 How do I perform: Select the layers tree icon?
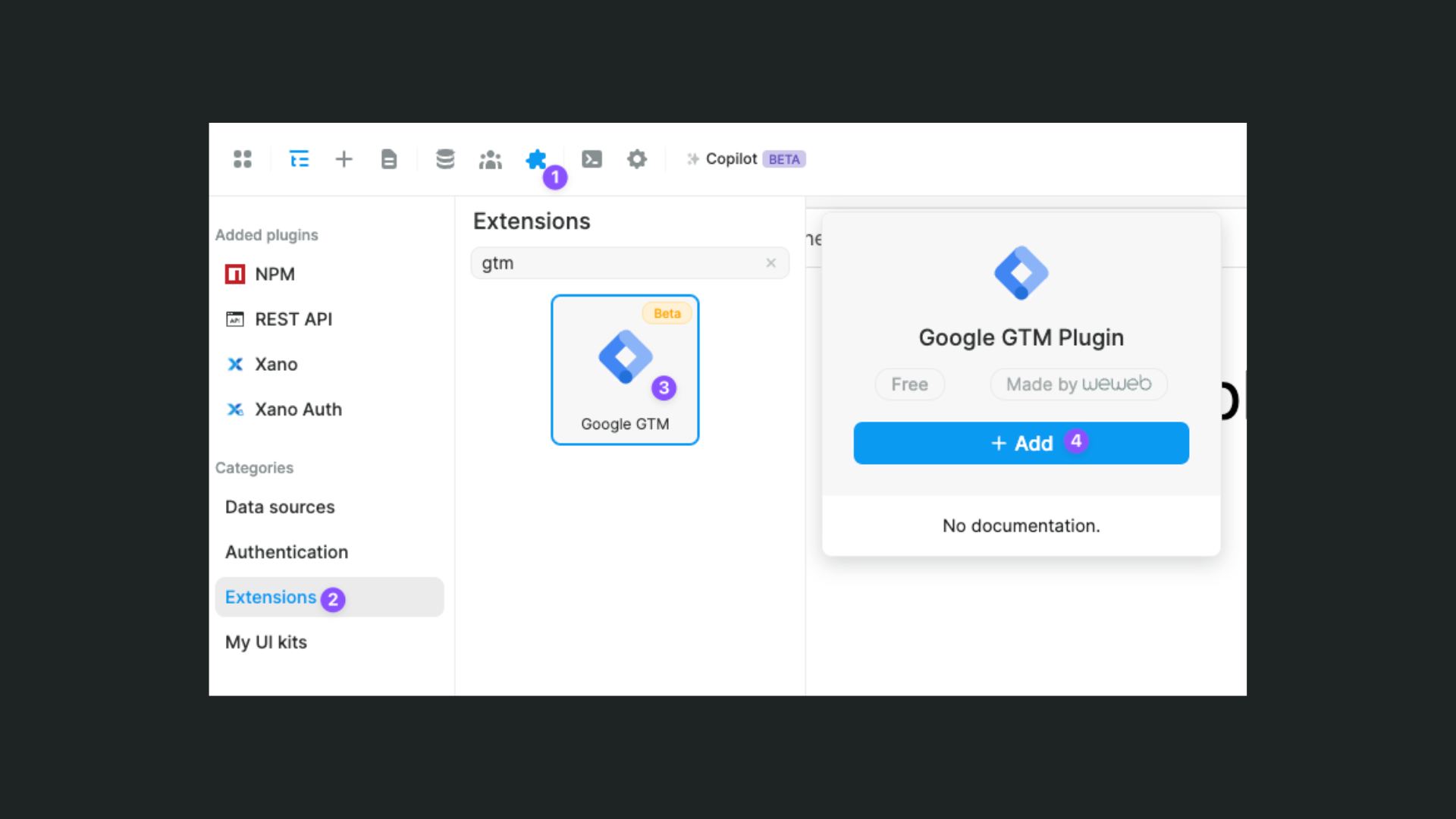(x=300, y=159)
